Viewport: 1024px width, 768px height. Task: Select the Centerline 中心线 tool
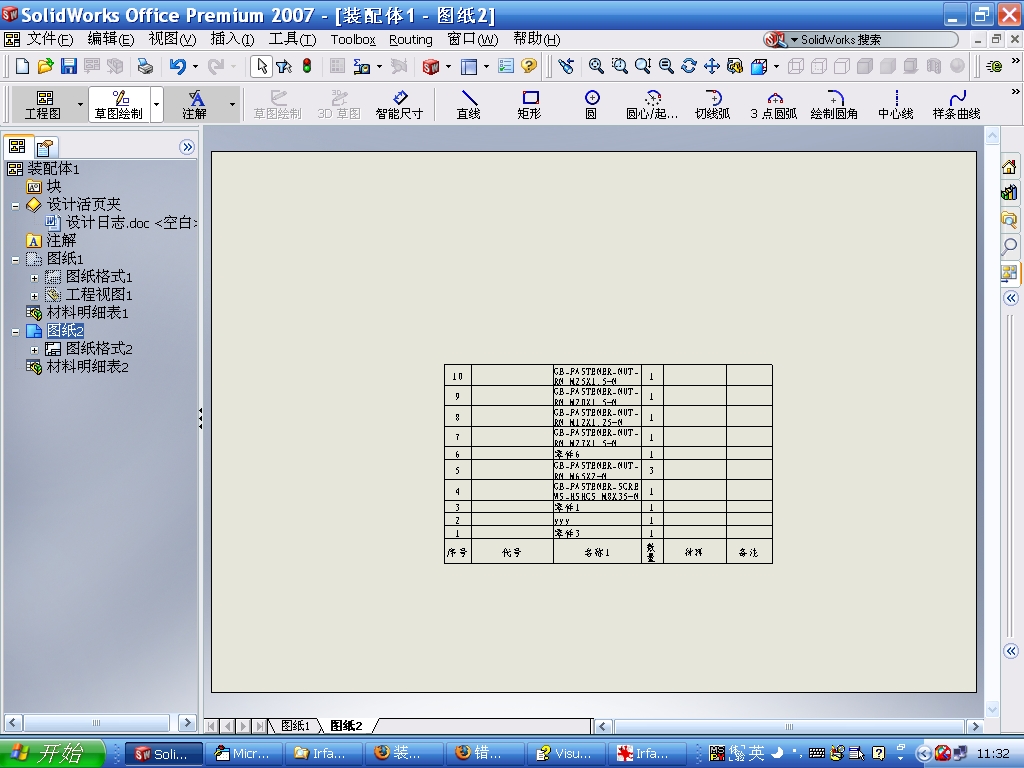(895, 104)
